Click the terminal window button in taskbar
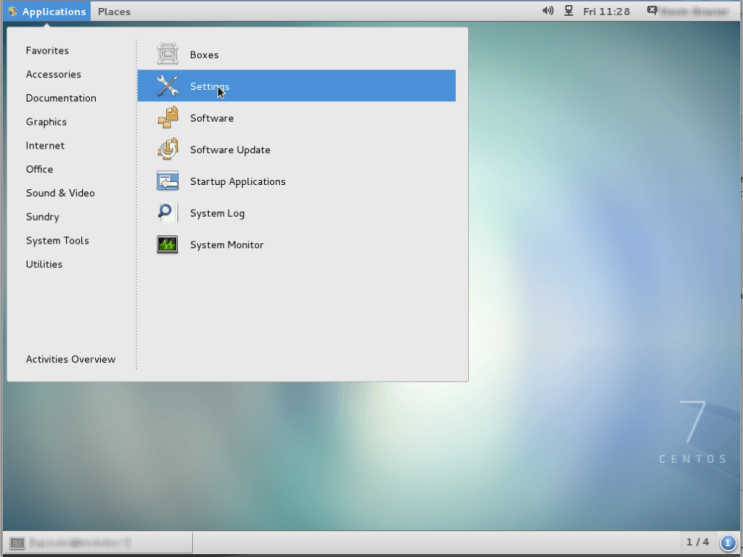The image size is (743, 557). tap(99, 542)
